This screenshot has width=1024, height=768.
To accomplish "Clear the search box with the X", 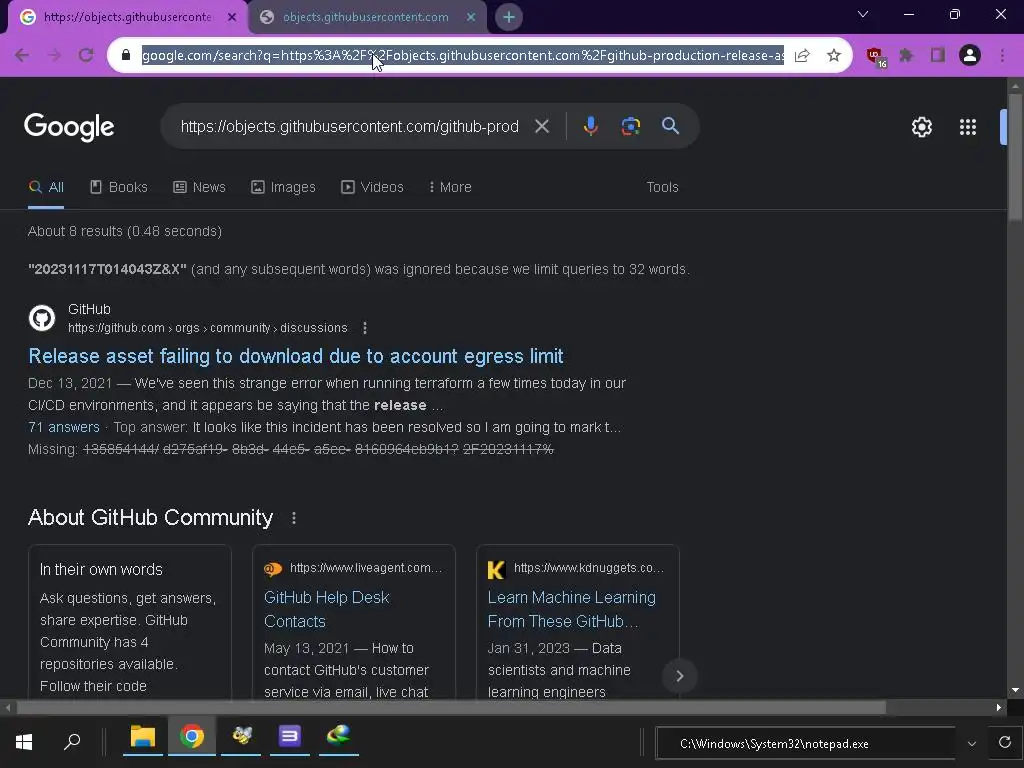I will 542,126.
